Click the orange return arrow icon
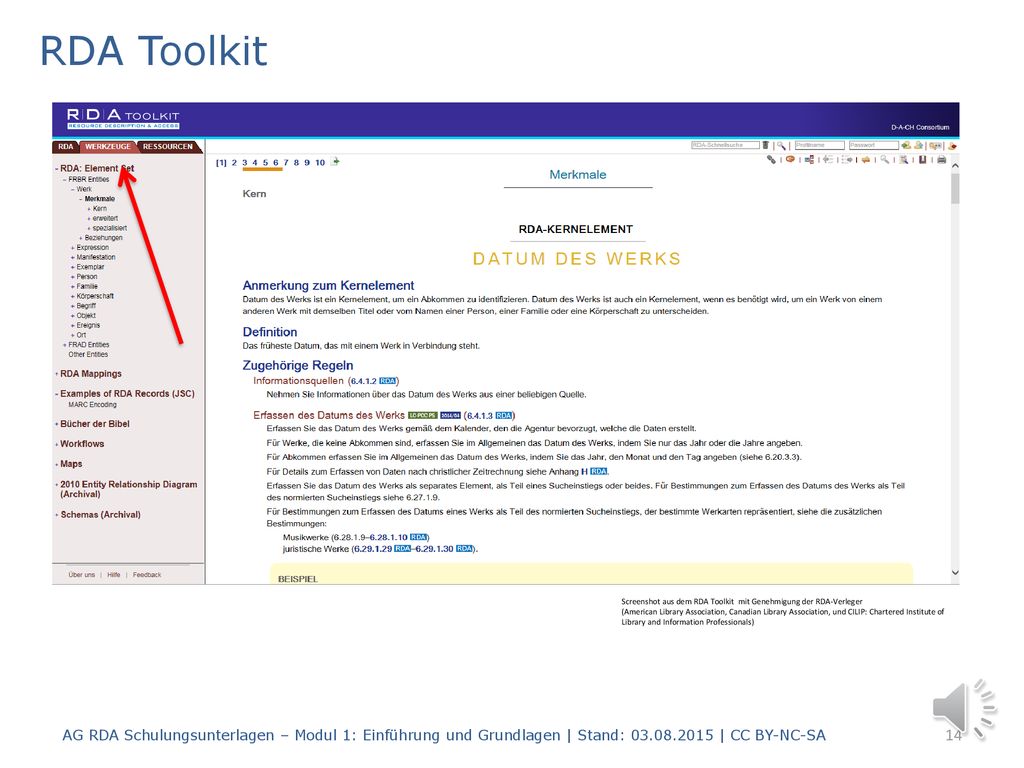The image size is (1024, 768). pos(866,159)
